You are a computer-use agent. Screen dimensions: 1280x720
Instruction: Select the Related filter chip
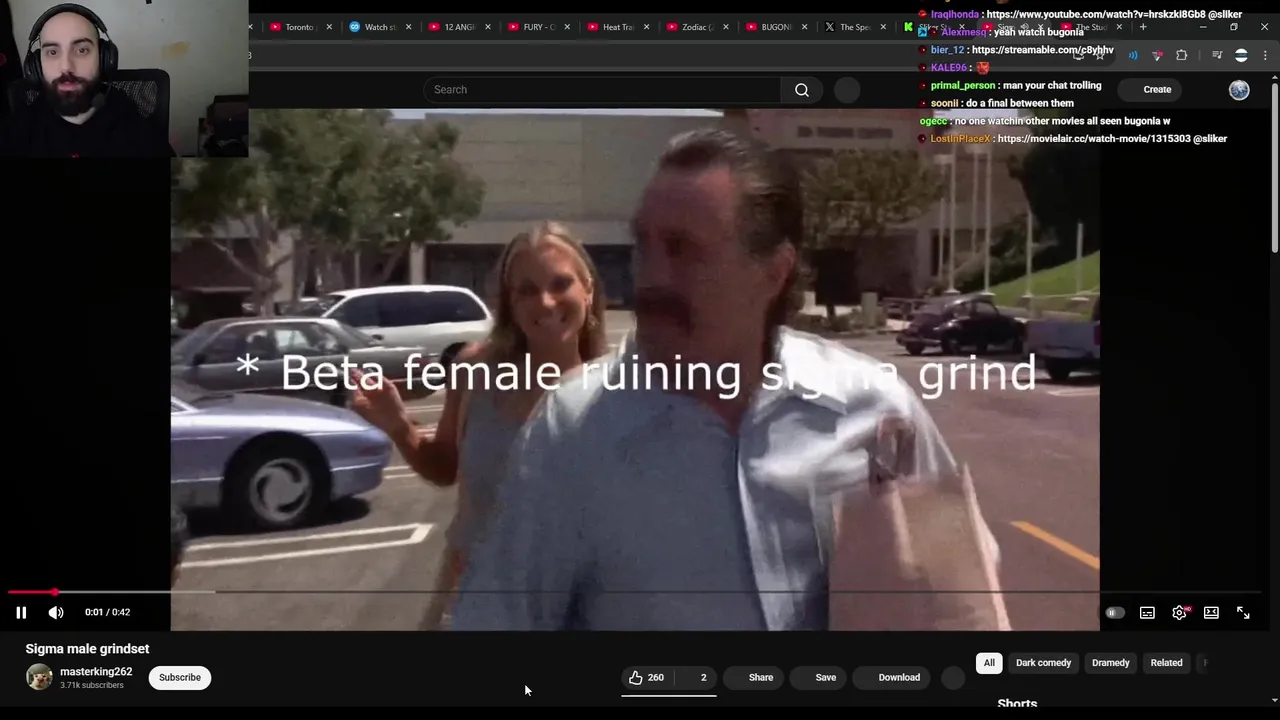point(1166,663)
